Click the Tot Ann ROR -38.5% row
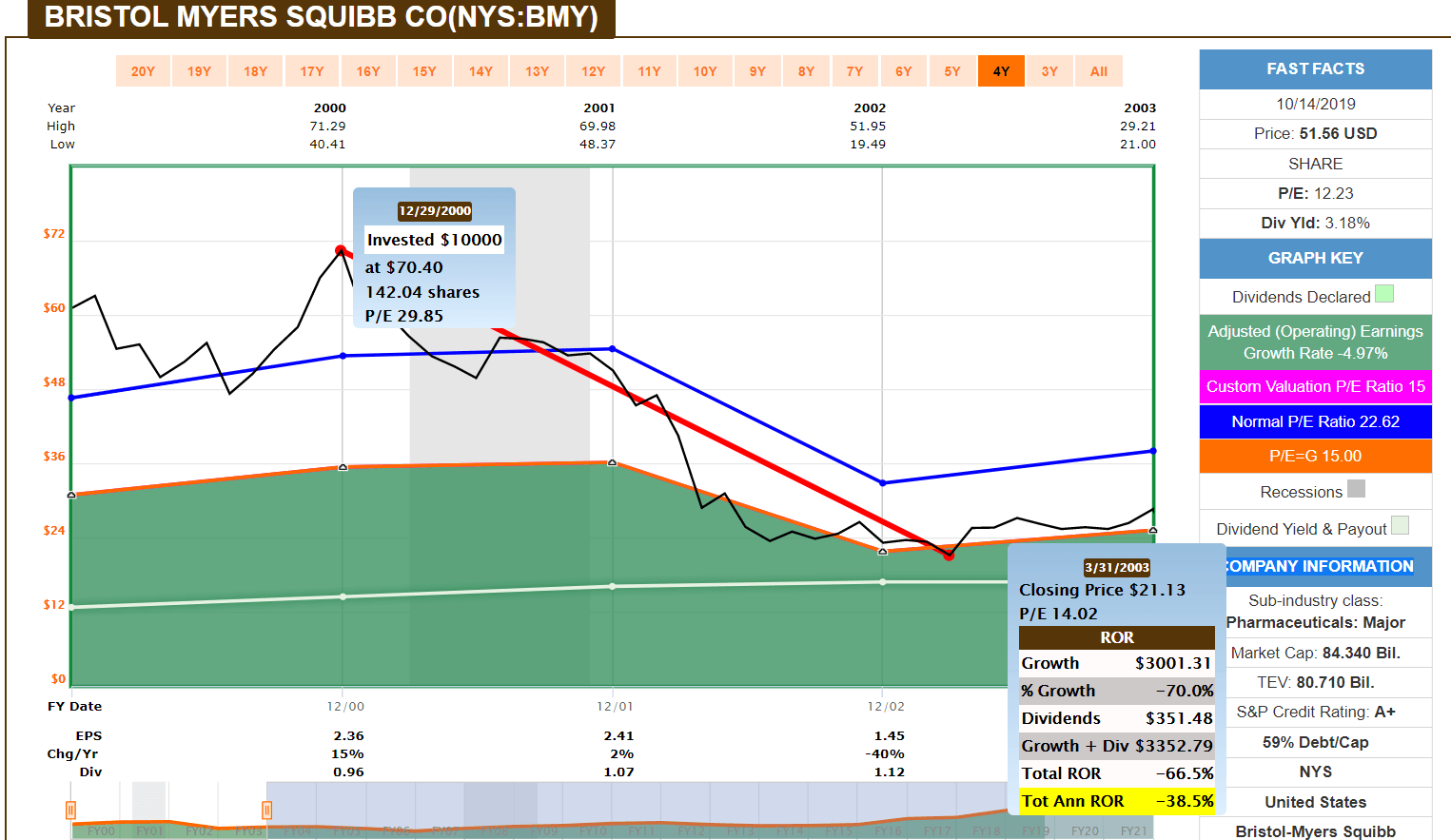The image size is (1451, 840). [1117, 801]
